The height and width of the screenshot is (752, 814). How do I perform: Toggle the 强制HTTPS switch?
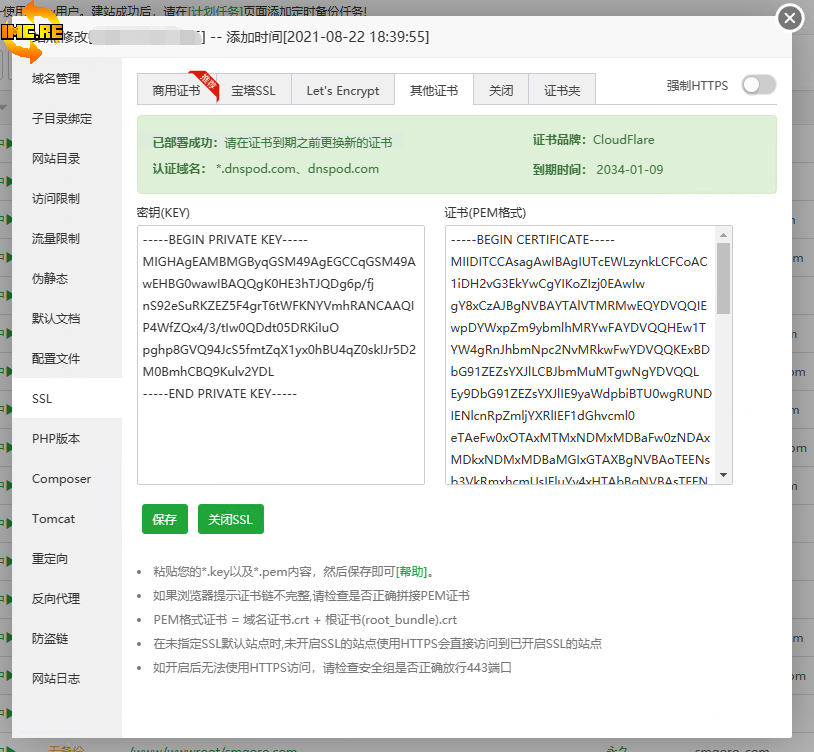tap(758, 86)
